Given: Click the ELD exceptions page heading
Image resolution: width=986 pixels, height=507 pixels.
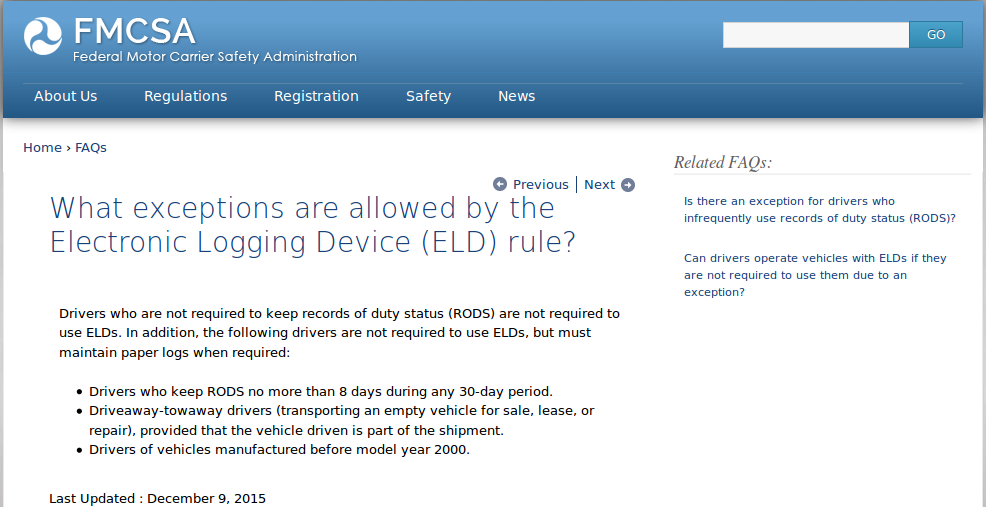Looking at the screenshot, I should point(312,225).
